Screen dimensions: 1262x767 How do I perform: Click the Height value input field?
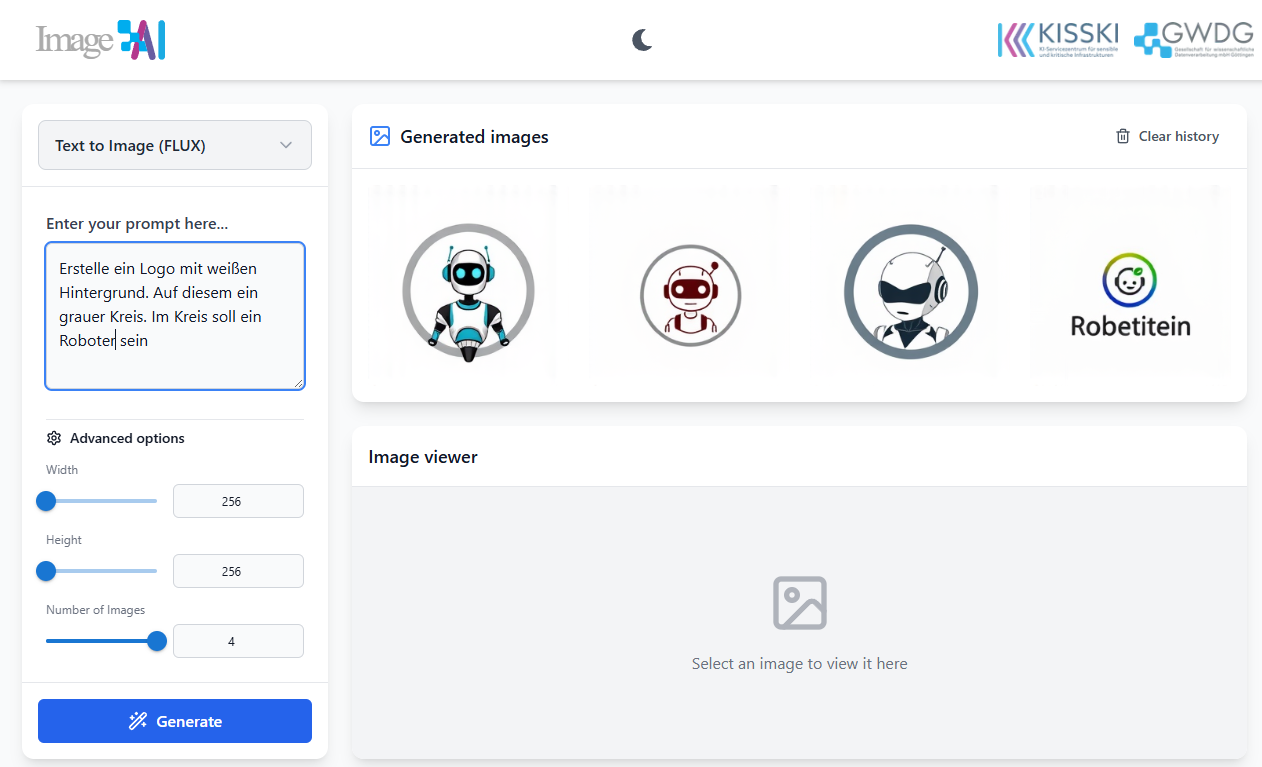[238, 571]
